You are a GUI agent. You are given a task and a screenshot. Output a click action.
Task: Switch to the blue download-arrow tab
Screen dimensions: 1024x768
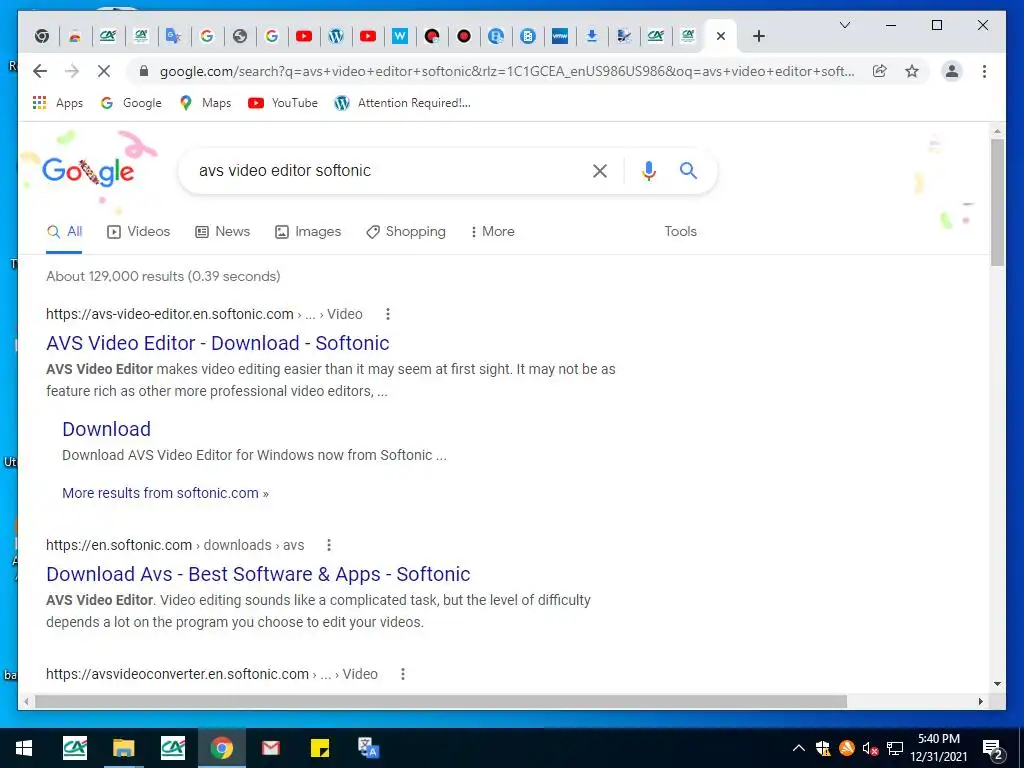[x=592, y=37]
